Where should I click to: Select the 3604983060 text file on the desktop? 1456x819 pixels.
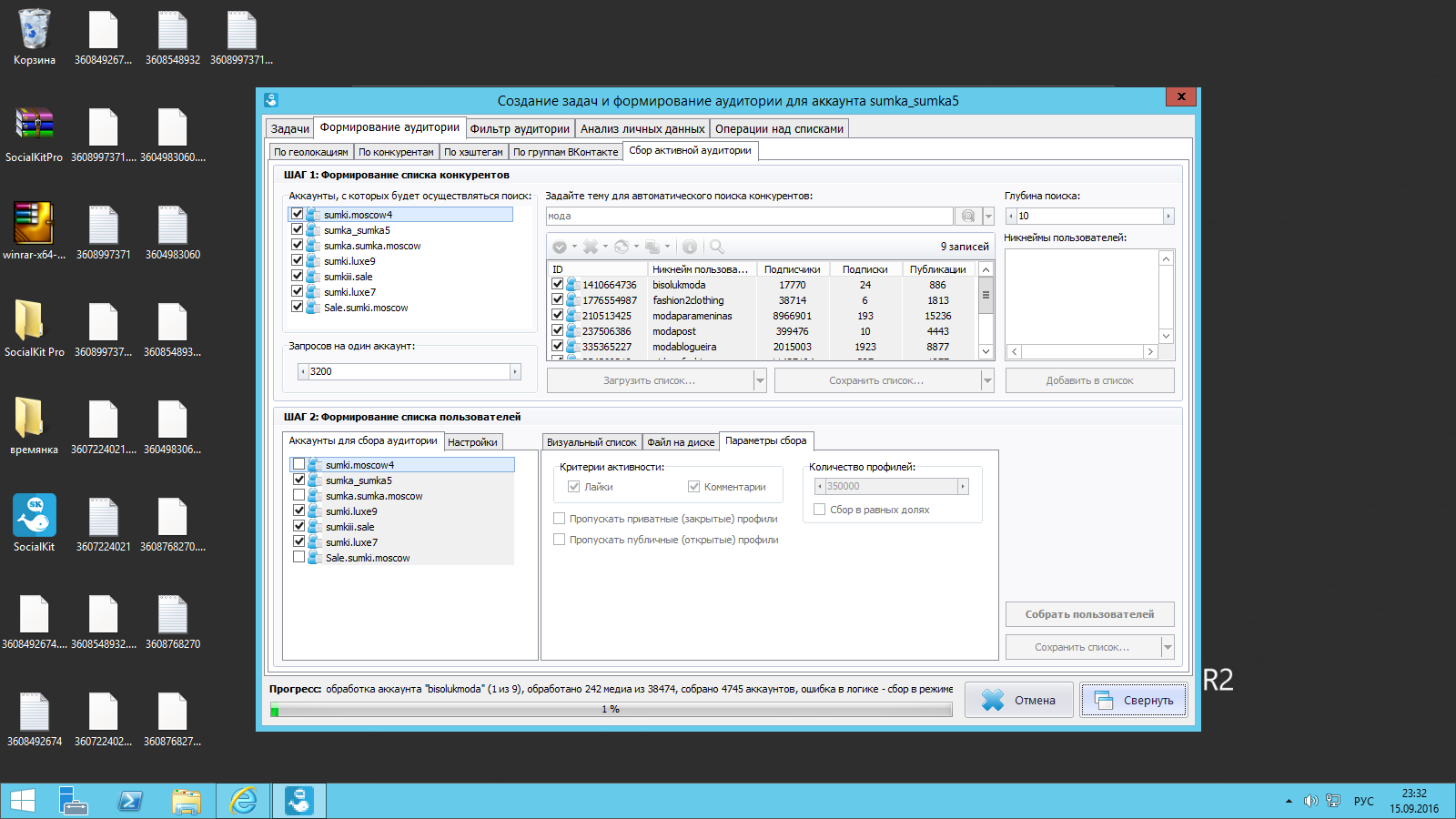pyautogui.click(x=173, y=231)
